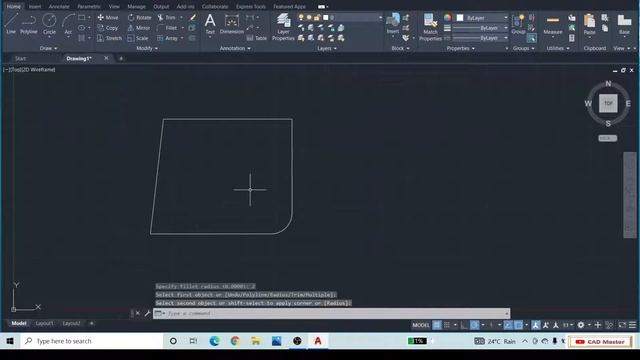Image resolution: width=640 pixels, height=360 pixels.
Task: Open the Insert ribbon tab
Action: 35,7
